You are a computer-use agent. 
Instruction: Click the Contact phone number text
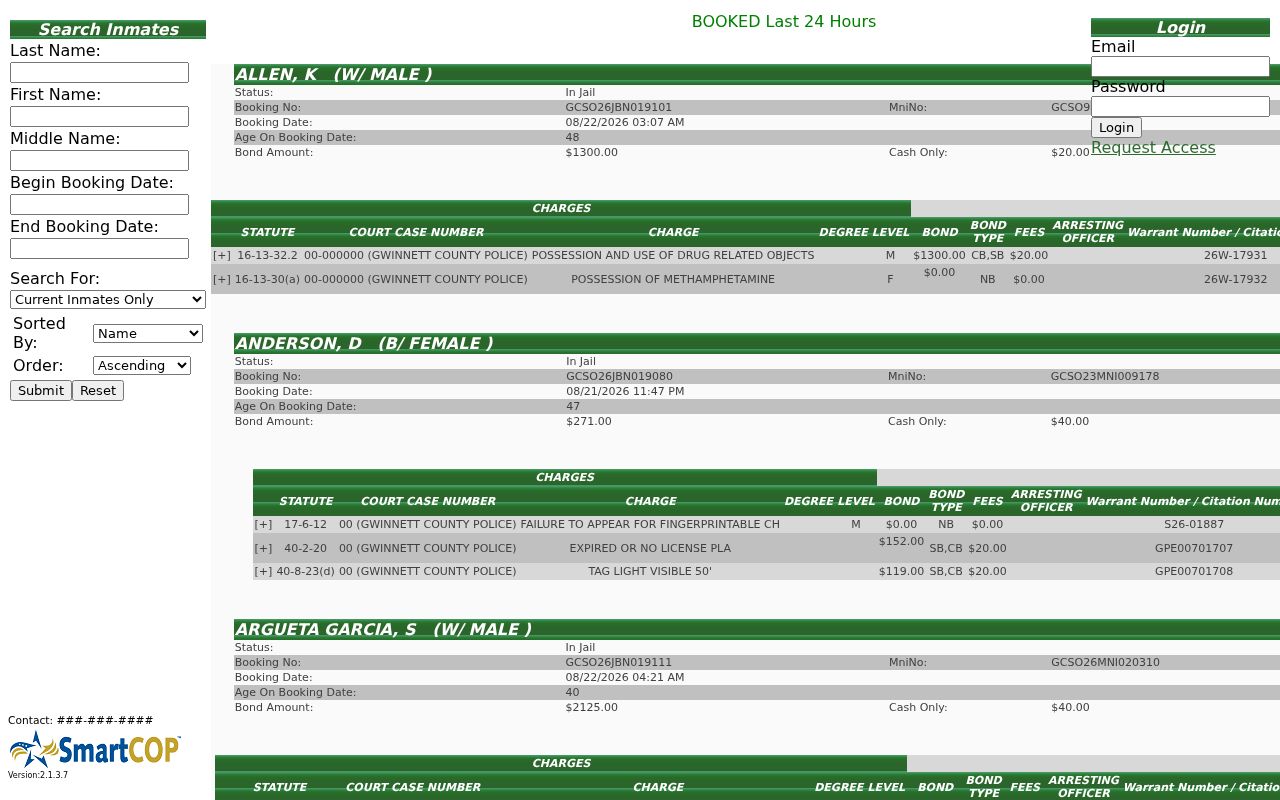[x=81, y=721]
